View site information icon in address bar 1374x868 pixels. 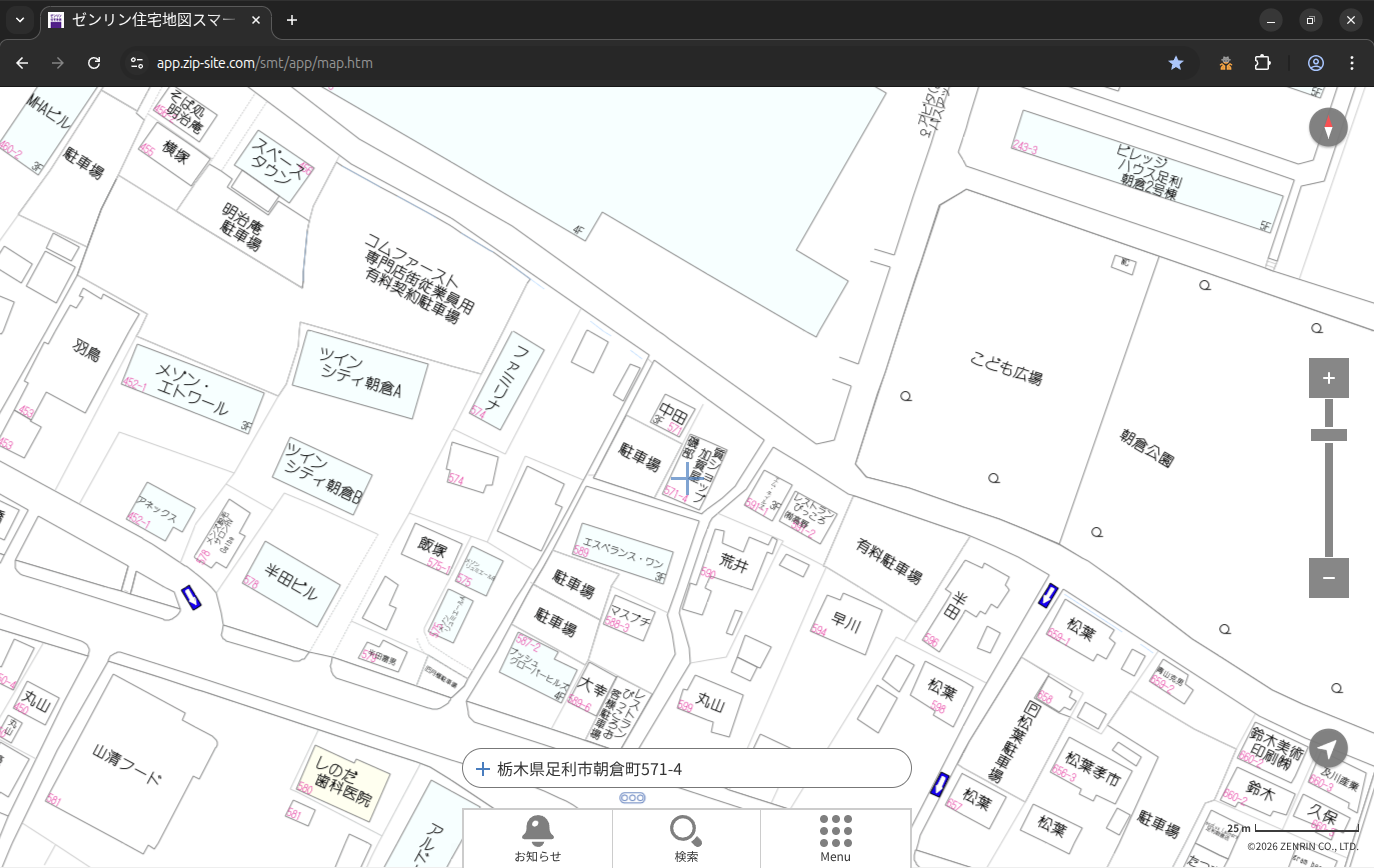[x=136, y=63]
